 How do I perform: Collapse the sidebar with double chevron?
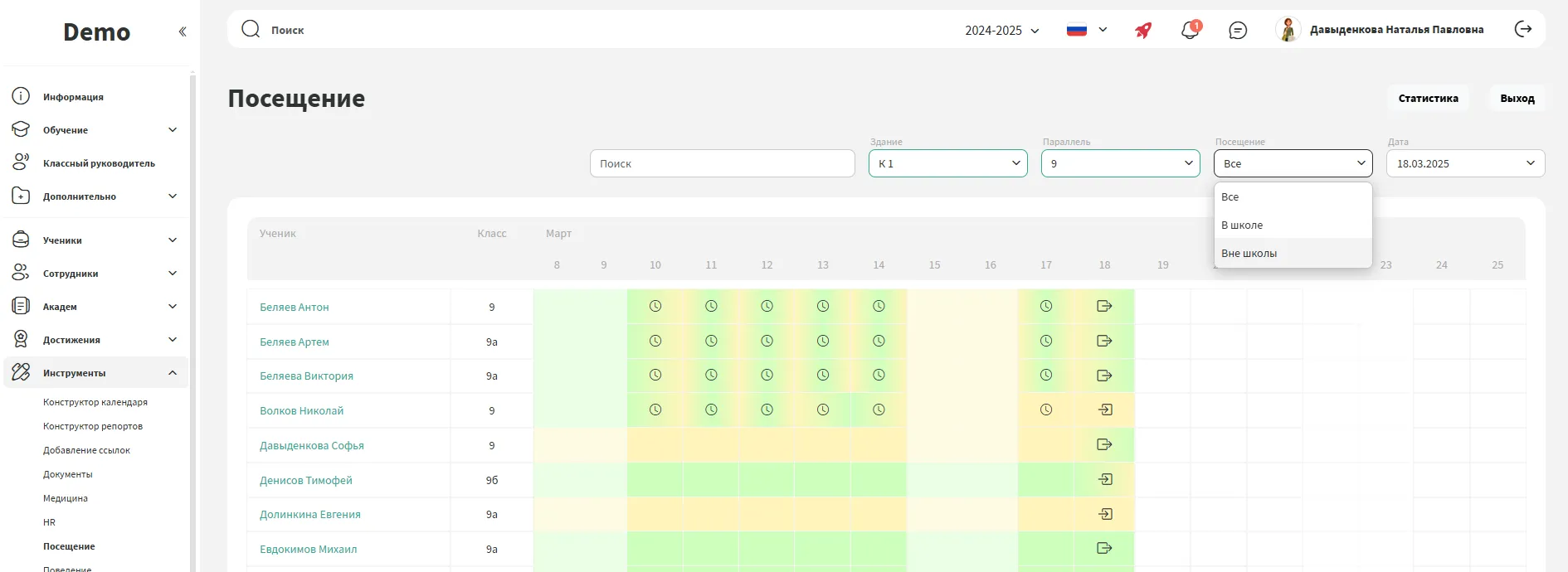tap(183, 32)
